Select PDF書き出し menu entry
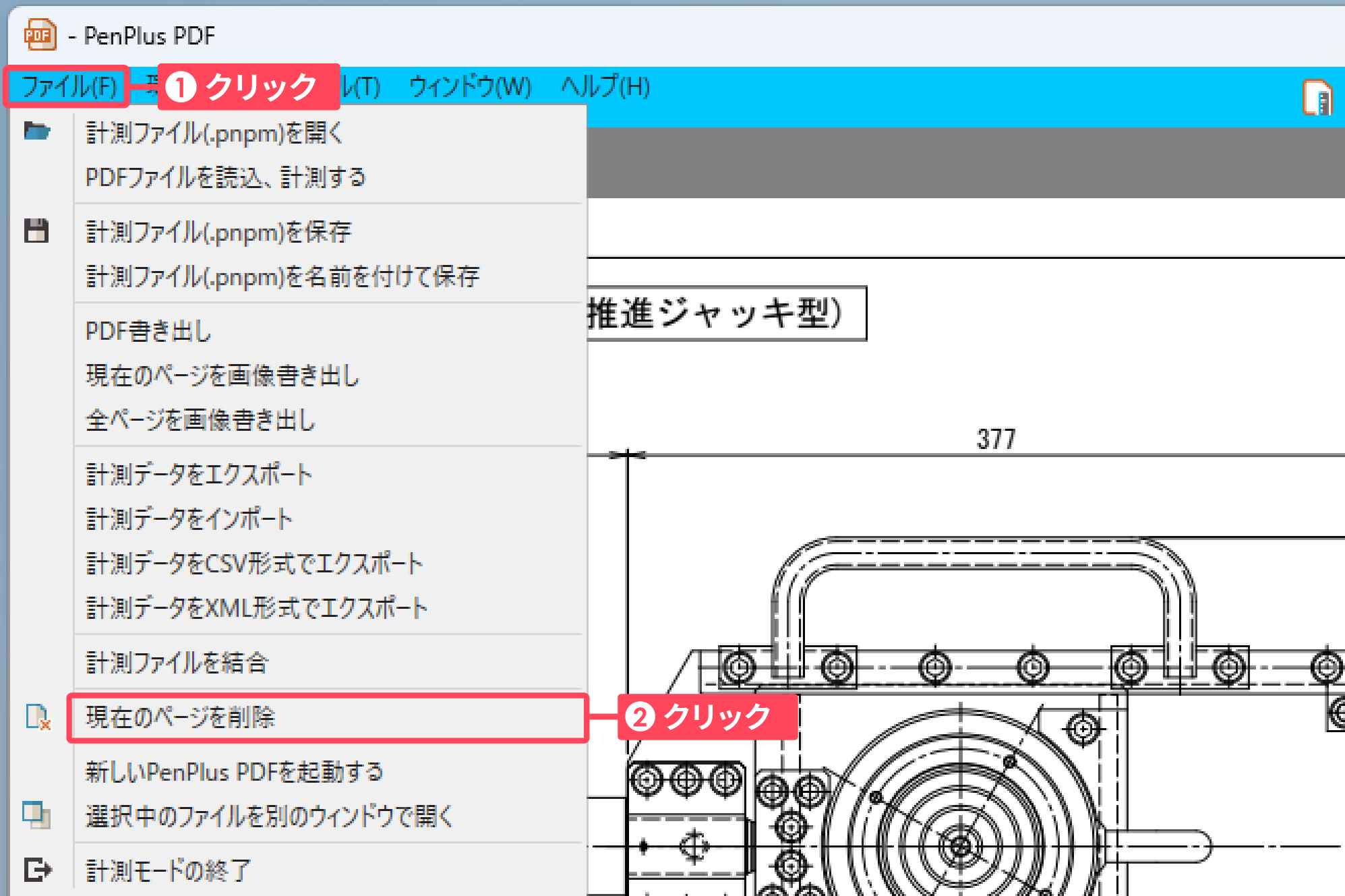This screenshot has height=896, width=1345. (148, 331)
